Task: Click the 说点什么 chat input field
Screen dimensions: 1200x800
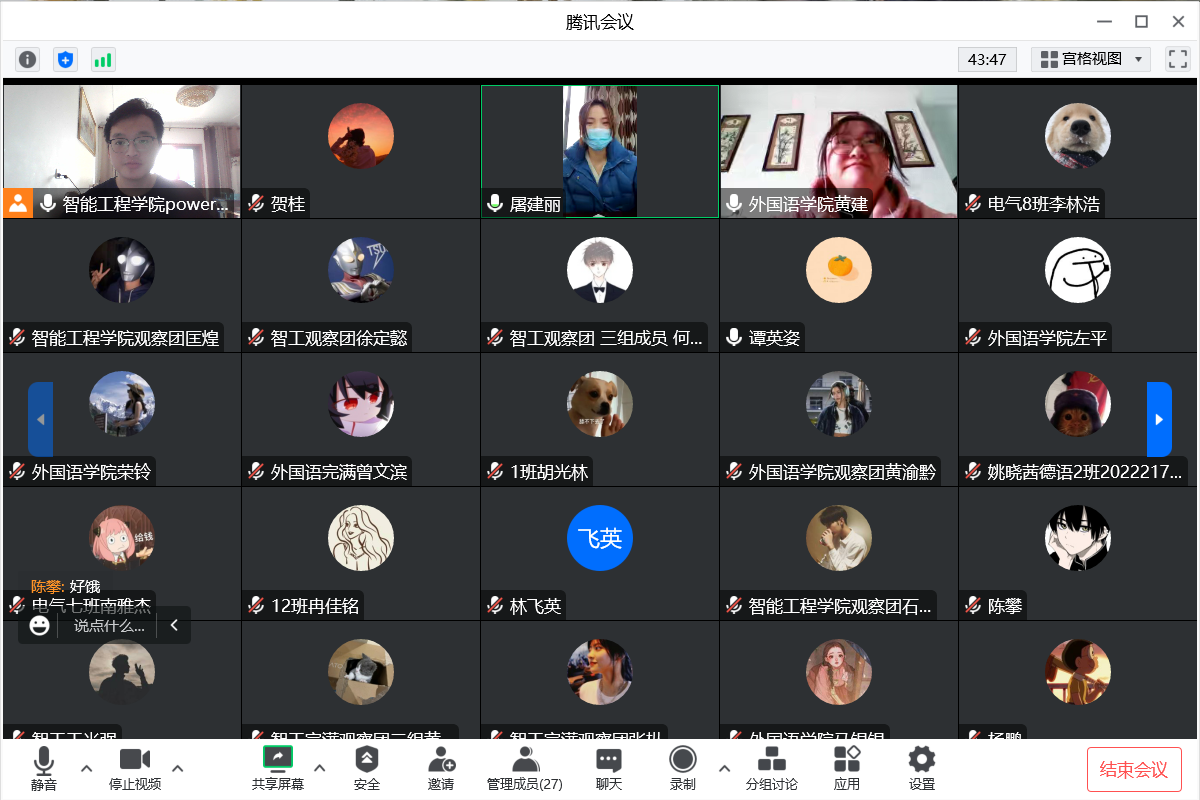Action: [x=109, y=626]
